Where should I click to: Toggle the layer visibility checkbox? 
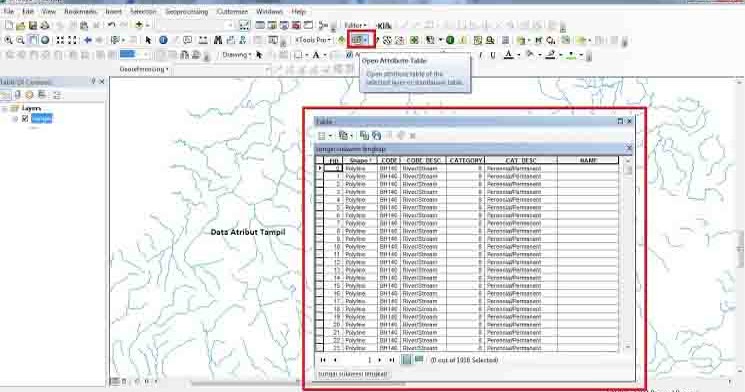pyautogui.click(x=25, y=118)
